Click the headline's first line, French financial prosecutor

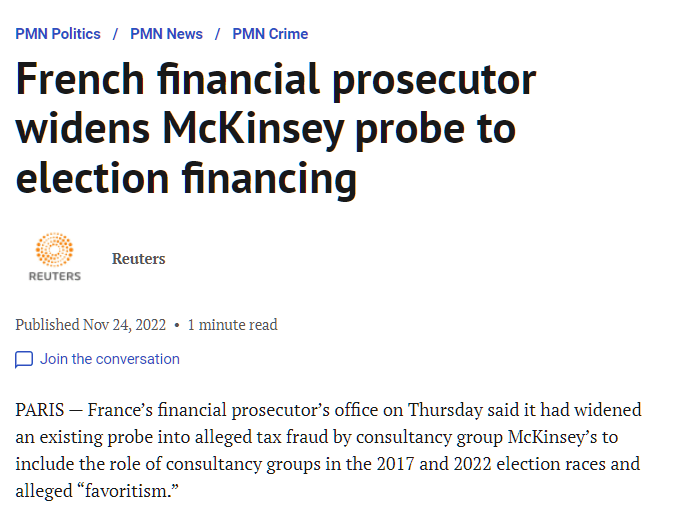click(x=276, y=80)
